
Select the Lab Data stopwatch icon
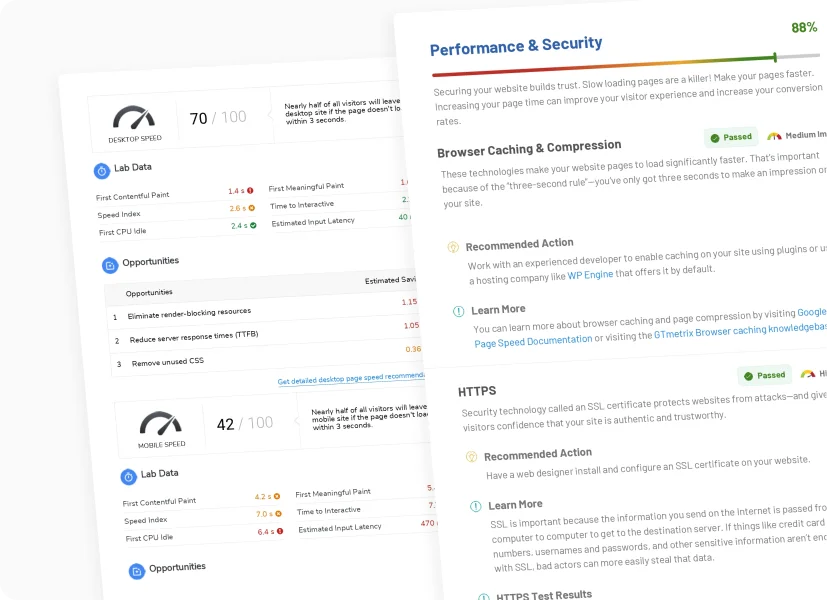coord(101,170)
